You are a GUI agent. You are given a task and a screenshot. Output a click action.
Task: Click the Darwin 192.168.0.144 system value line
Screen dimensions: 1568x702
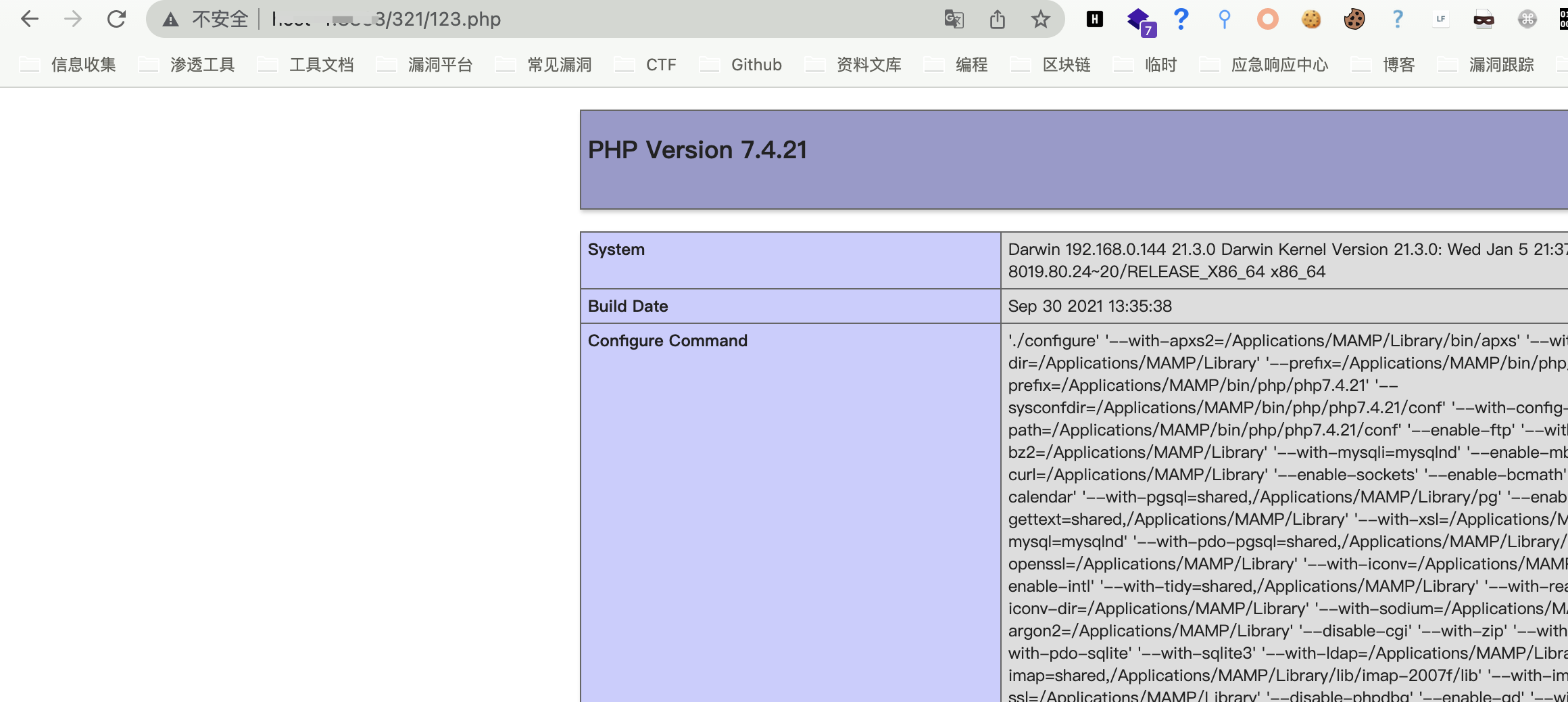click(x=1288, y=250)
